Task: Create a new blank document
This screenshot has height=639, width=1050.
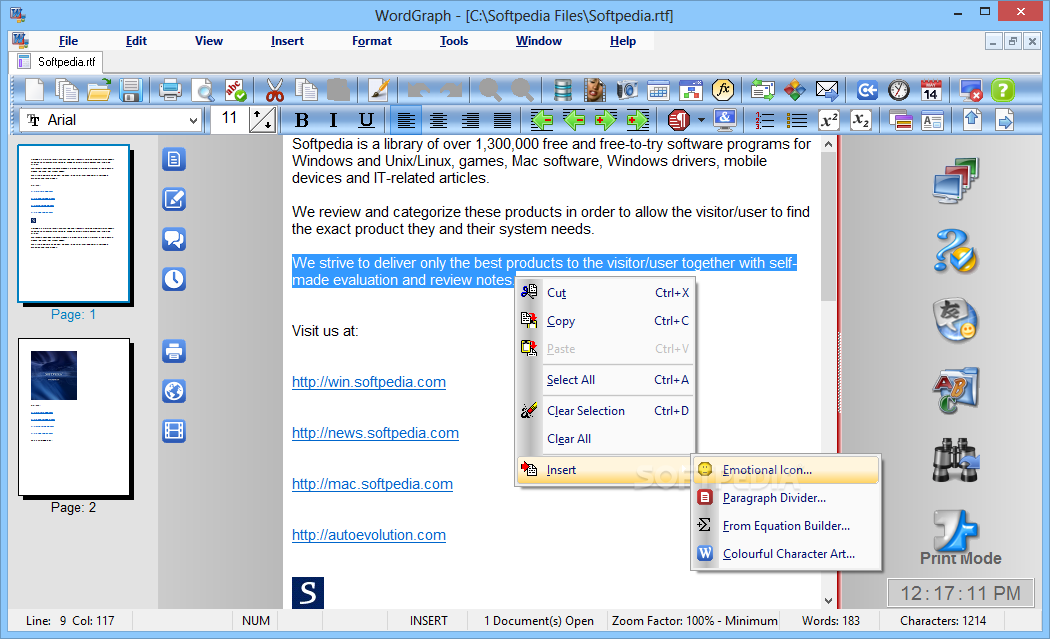Action: click(34, 90)
